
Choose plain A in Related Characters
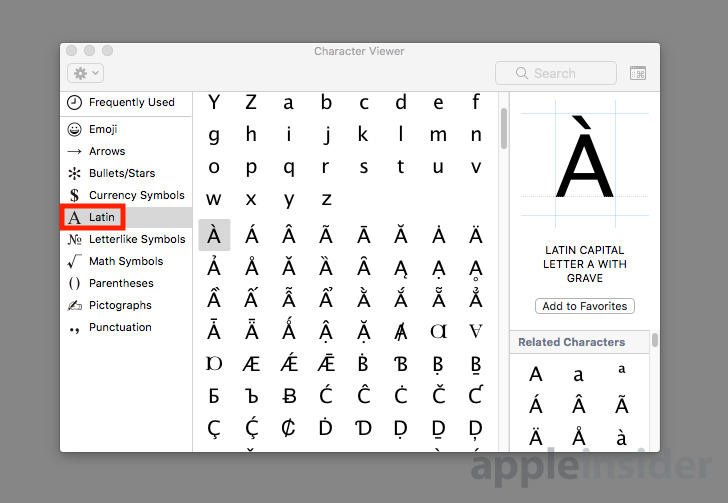536,374
